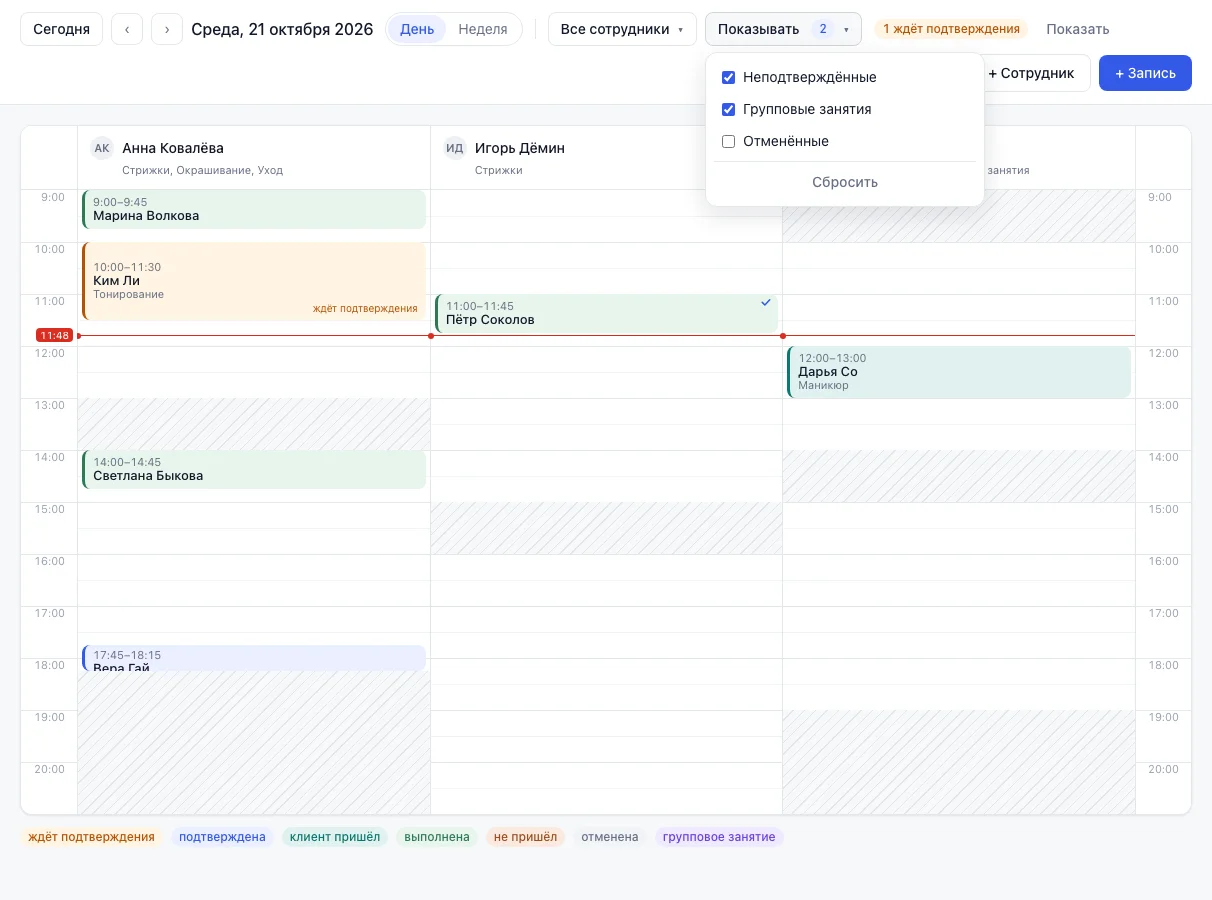The image size is (1212, 900).
Task: Open the Все сотрудники dropdown
Action: [622, 29]
